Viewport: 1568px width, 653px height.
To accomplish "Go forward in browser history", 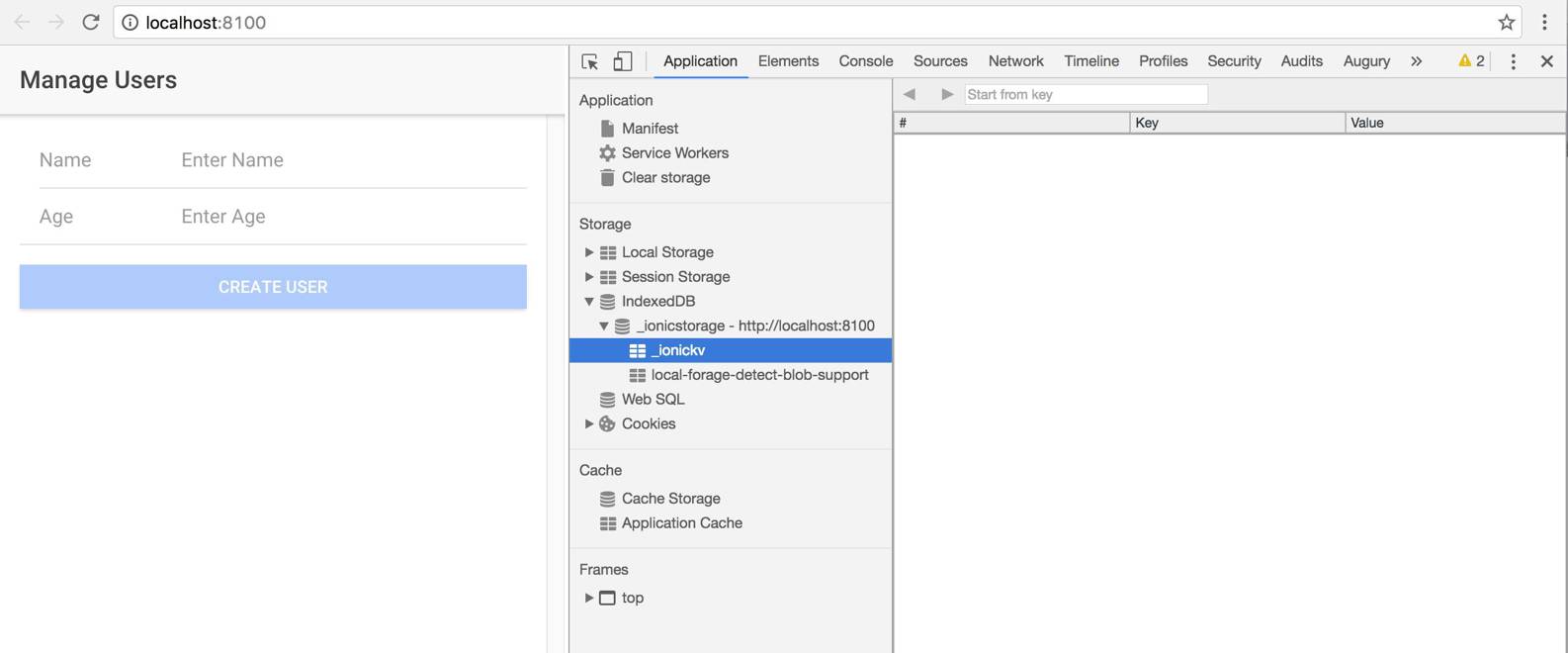I will (x=56, y=22).
